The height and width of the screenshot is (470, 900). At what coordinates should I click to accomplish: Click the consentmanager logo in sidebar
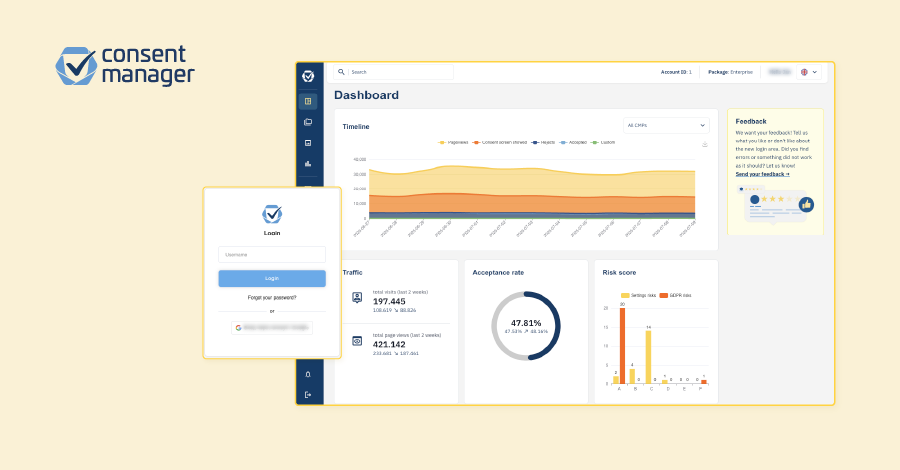click(x=308, y=76)
